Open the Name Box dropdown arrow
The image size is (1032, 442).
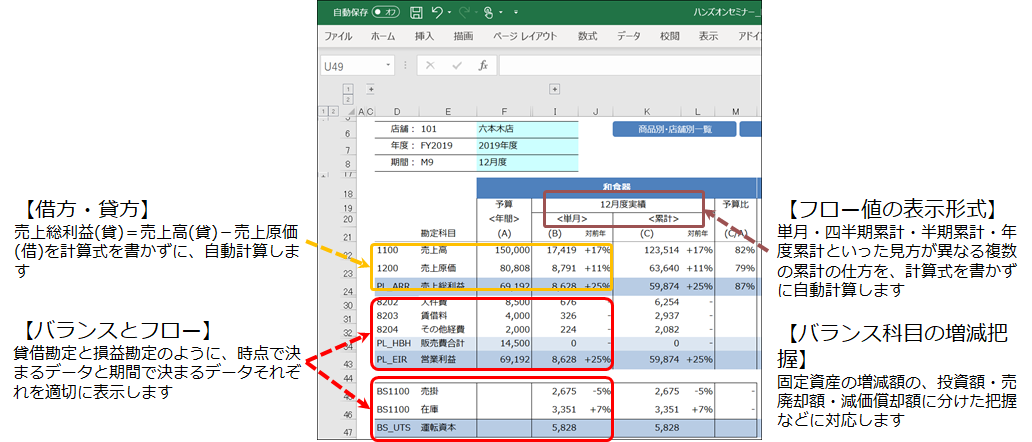pyautogui.click(x=388, y=65)
